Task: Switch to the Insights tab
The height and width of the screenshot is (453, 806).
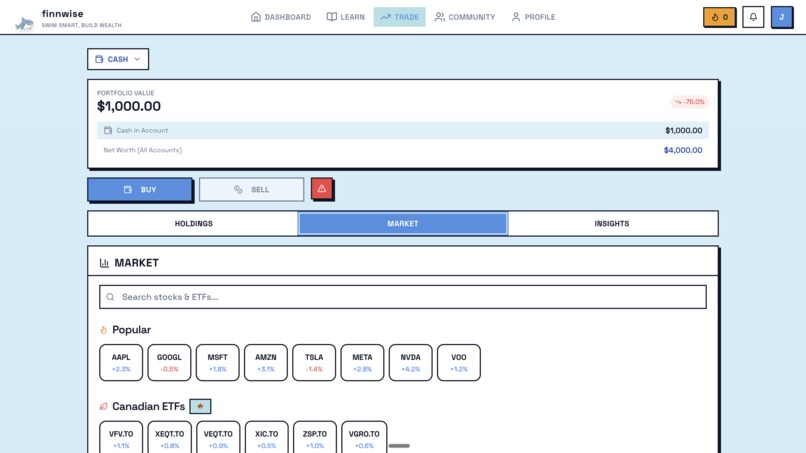Action: (612, 224)
